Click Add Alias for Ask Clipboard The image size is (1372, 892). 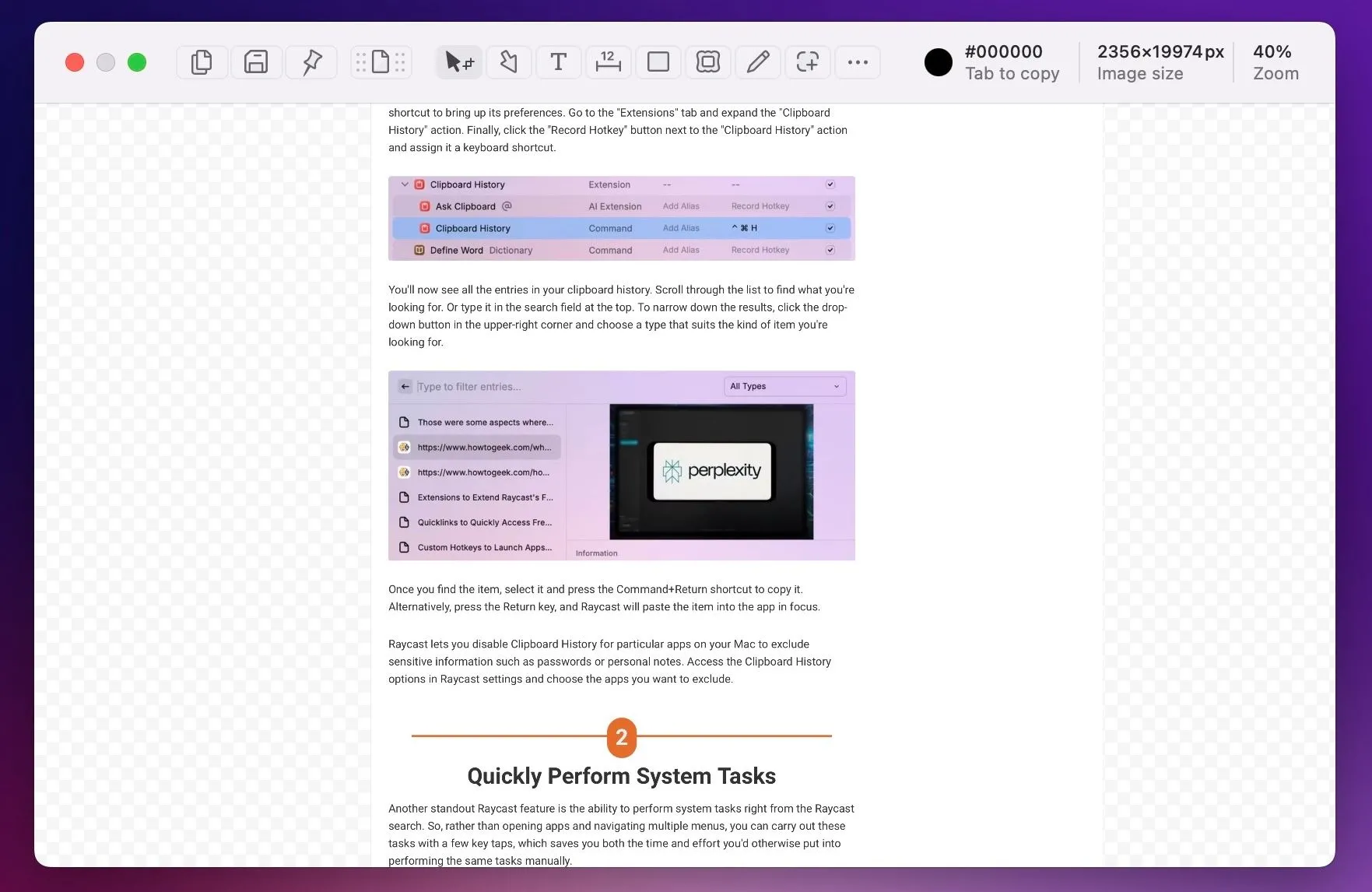point(680,206)
